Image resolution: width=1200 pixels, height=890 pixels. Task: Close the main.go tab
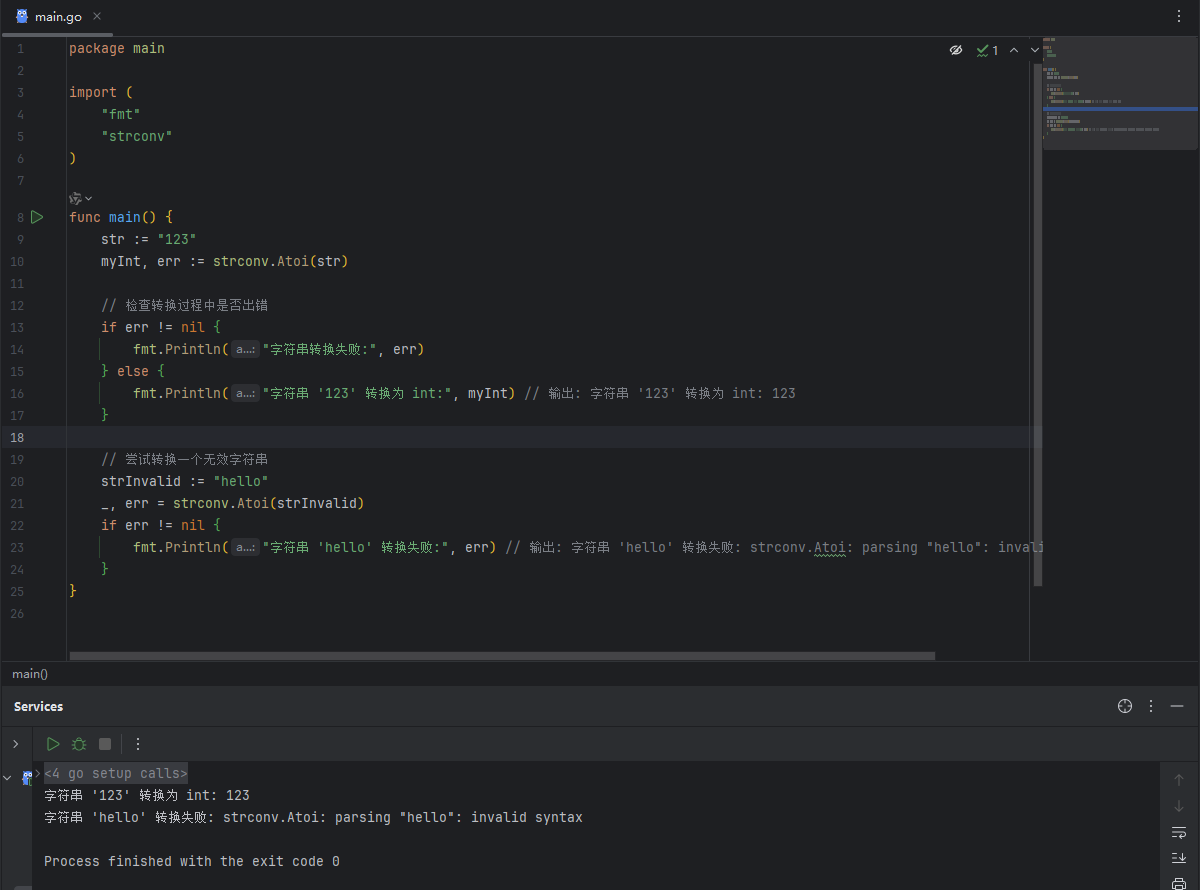pos(96,17)
